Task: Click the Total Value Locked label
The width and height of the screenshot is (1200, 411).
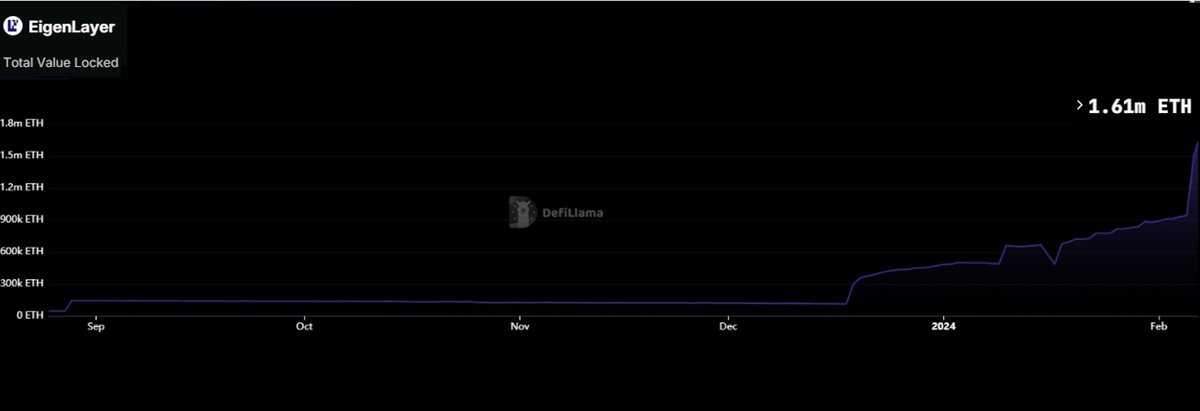Action: pos(61,62)
